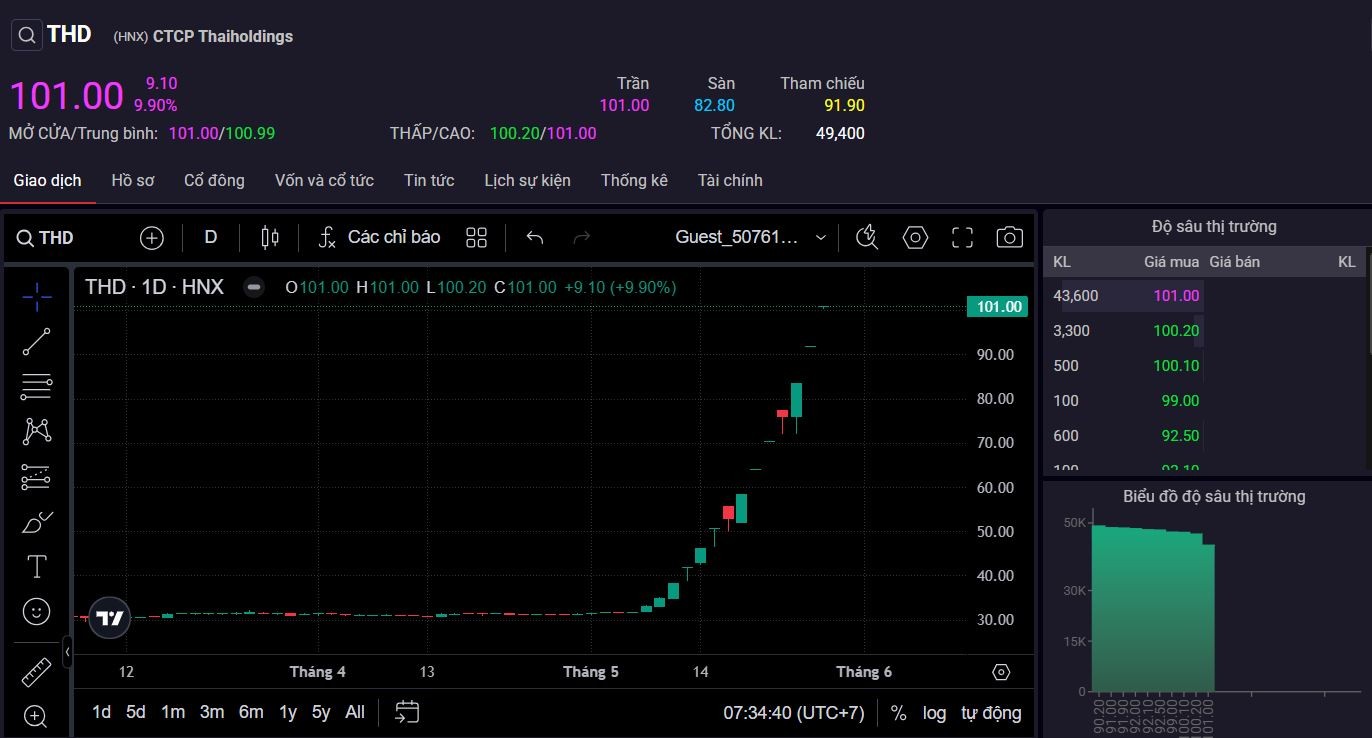This screenshot has height=738, width=1372.
Task: Show All chart history range
Action: tap(355, 712)
